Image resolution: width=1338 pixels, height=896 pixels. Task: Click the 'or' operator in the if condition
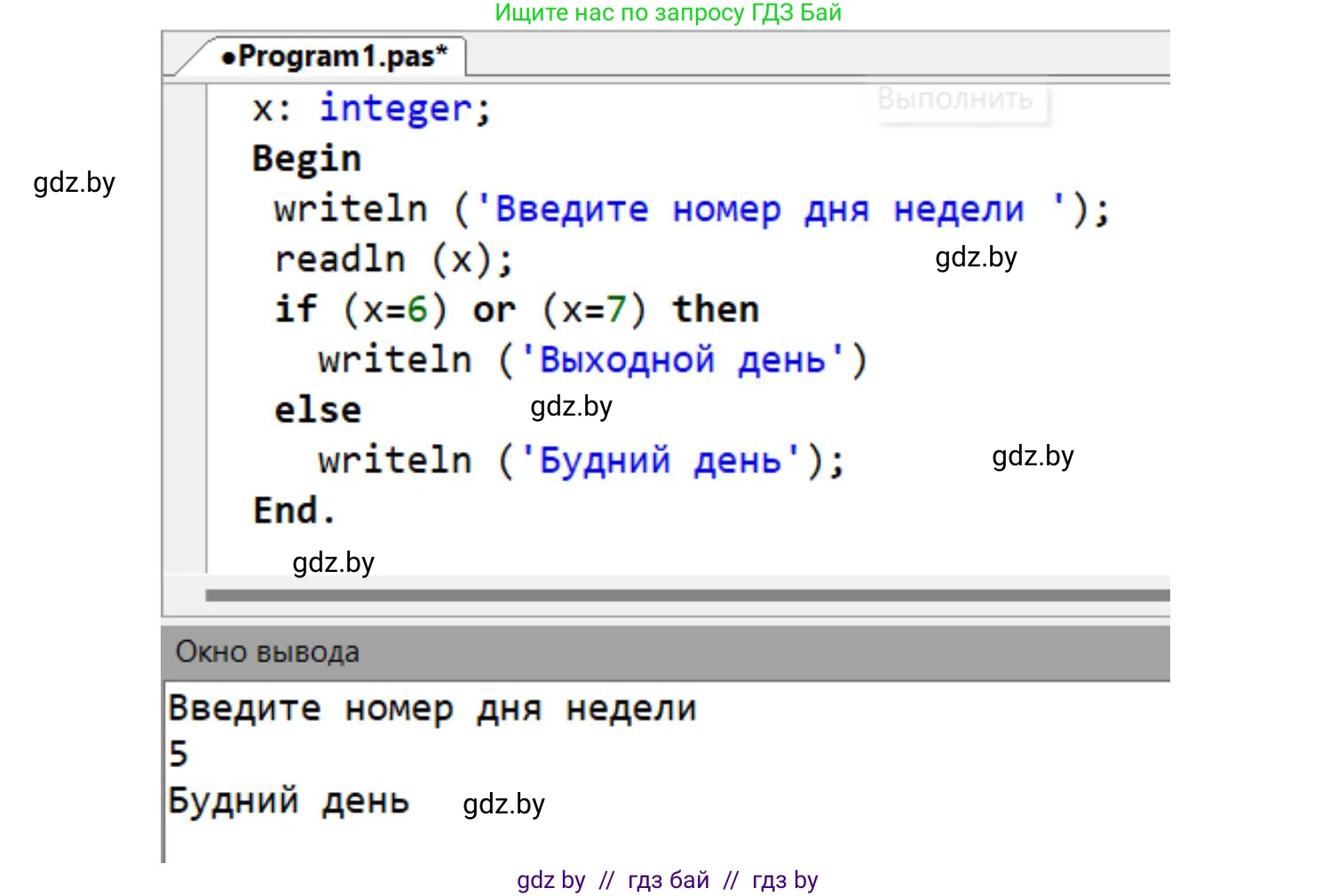[494, 310]
